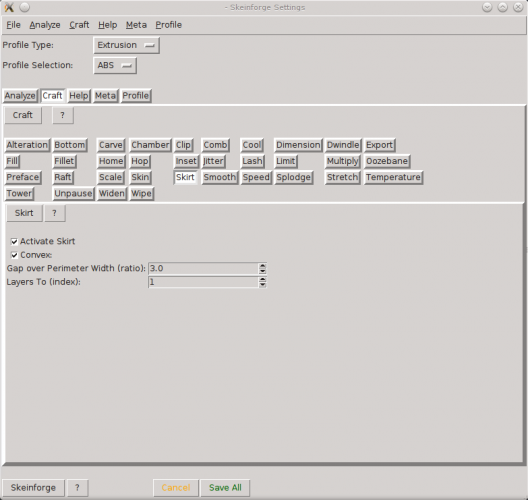Select the Raft plugin tab
Image resolution: width=528 pixels, height=500 pixels.
[x=63, y=177]
